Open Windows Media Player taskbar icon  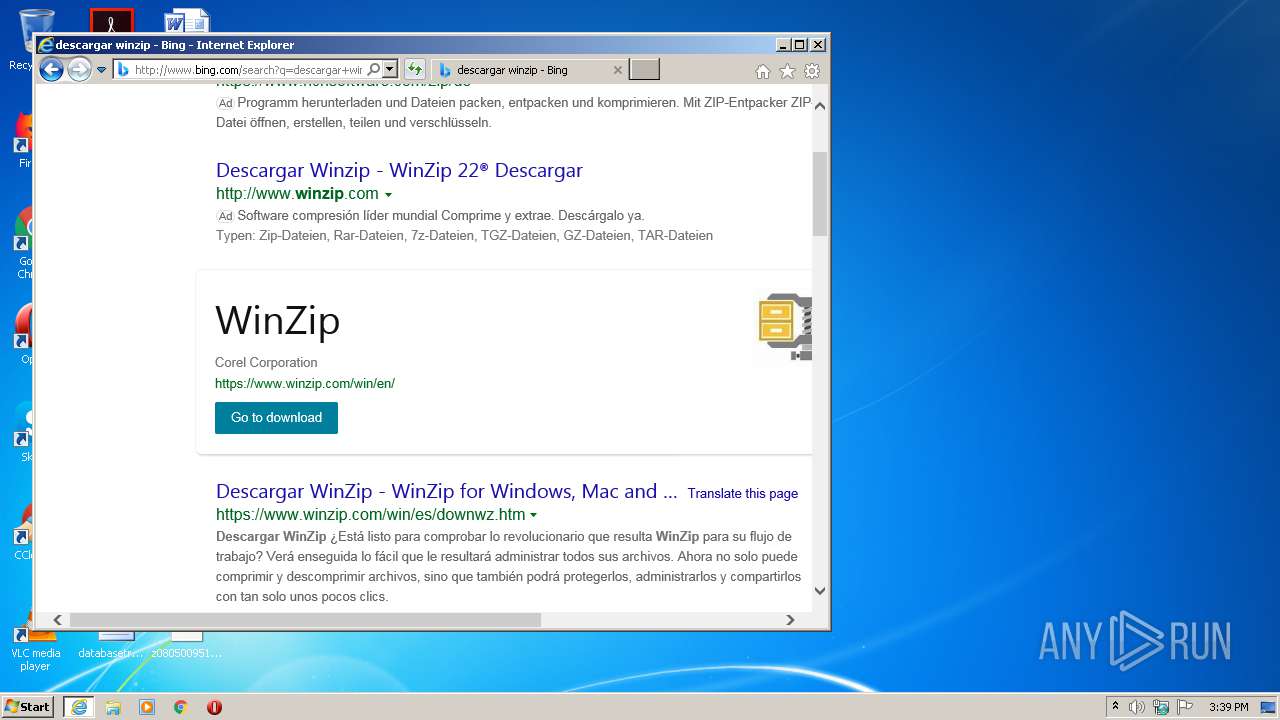coord(147,707)
